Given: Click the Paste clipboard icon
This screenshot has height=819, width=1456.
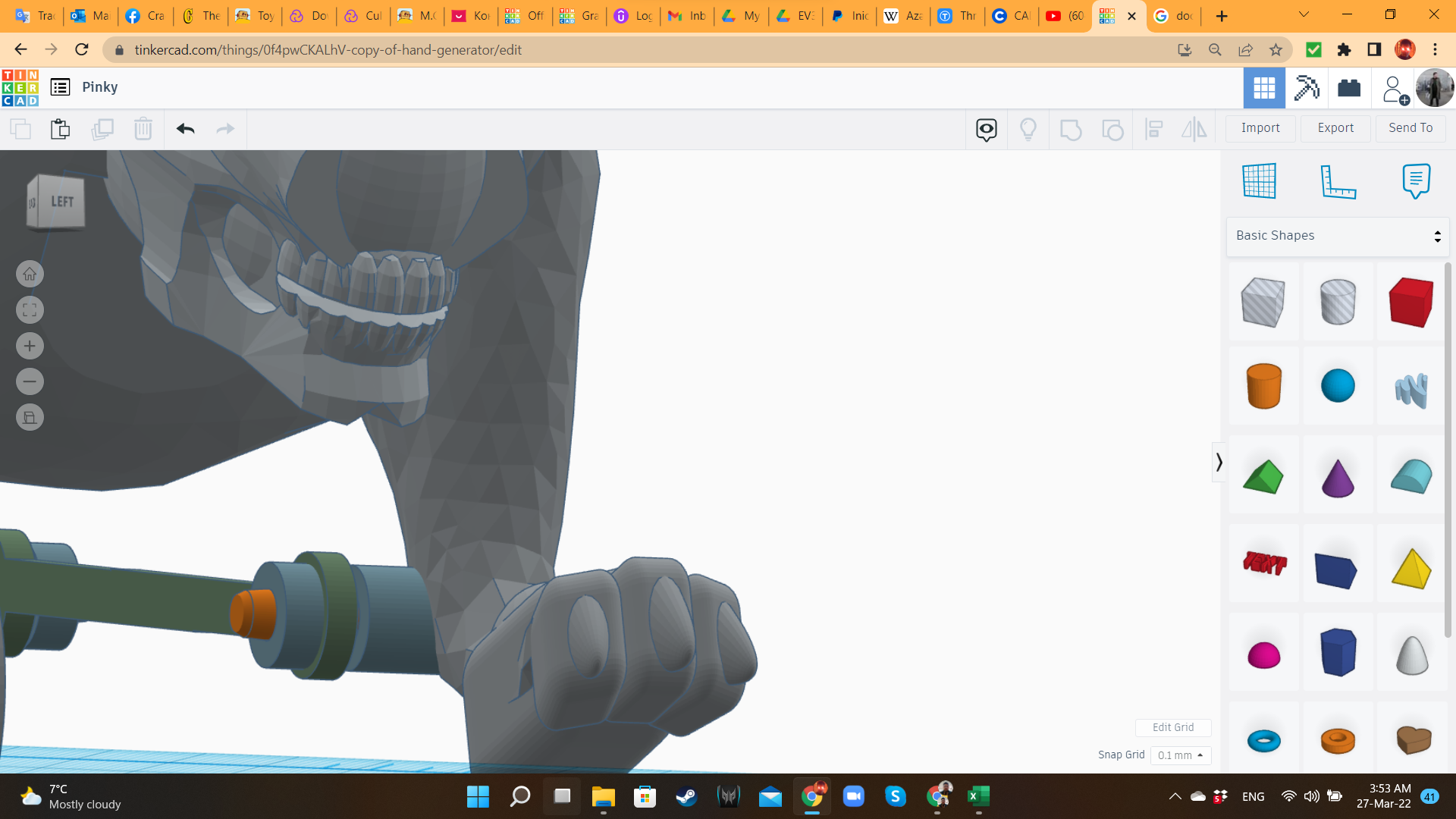Looking at the screenshot, I should (x=60, y=129).
